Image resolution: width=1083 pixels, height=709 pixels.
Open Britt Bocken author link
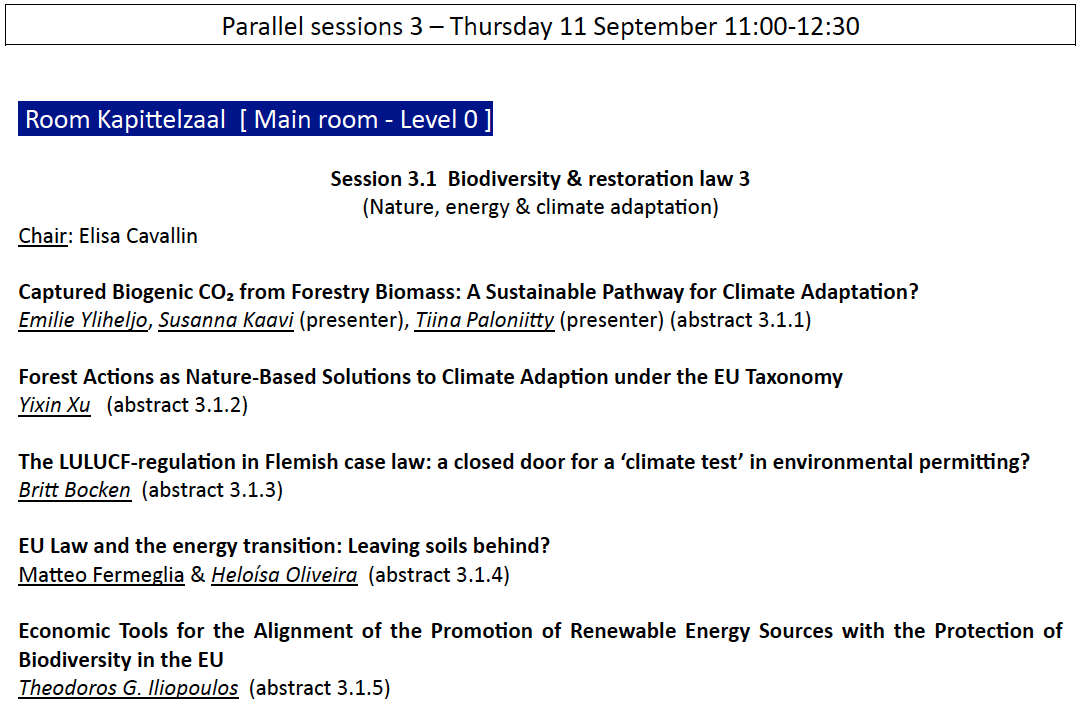74,490
